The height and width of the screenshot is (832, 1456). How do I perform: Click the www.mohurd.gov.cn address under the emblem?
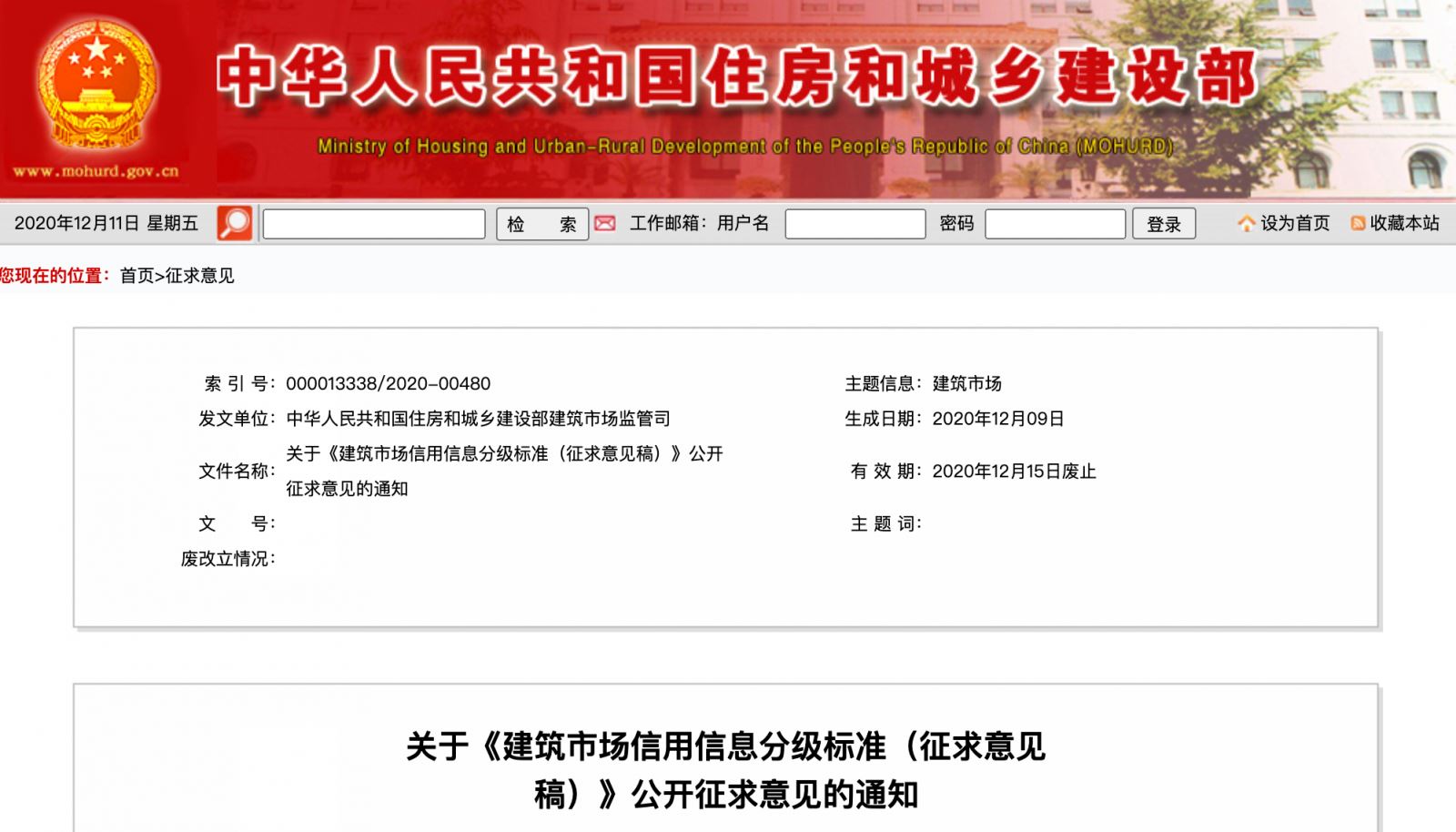[x=96, y=171]
